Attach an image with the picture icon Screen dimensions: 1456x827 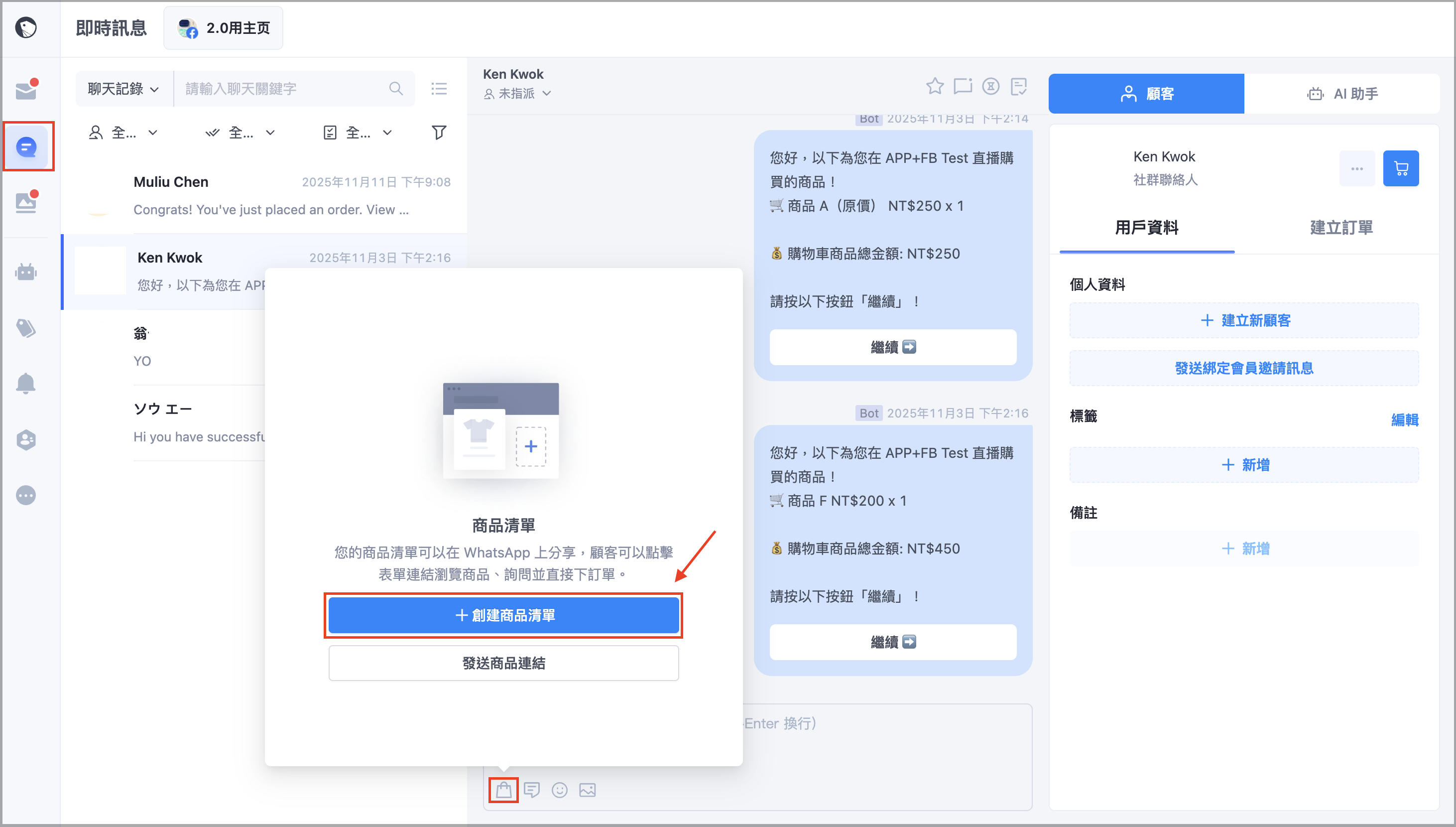[588, 790]
